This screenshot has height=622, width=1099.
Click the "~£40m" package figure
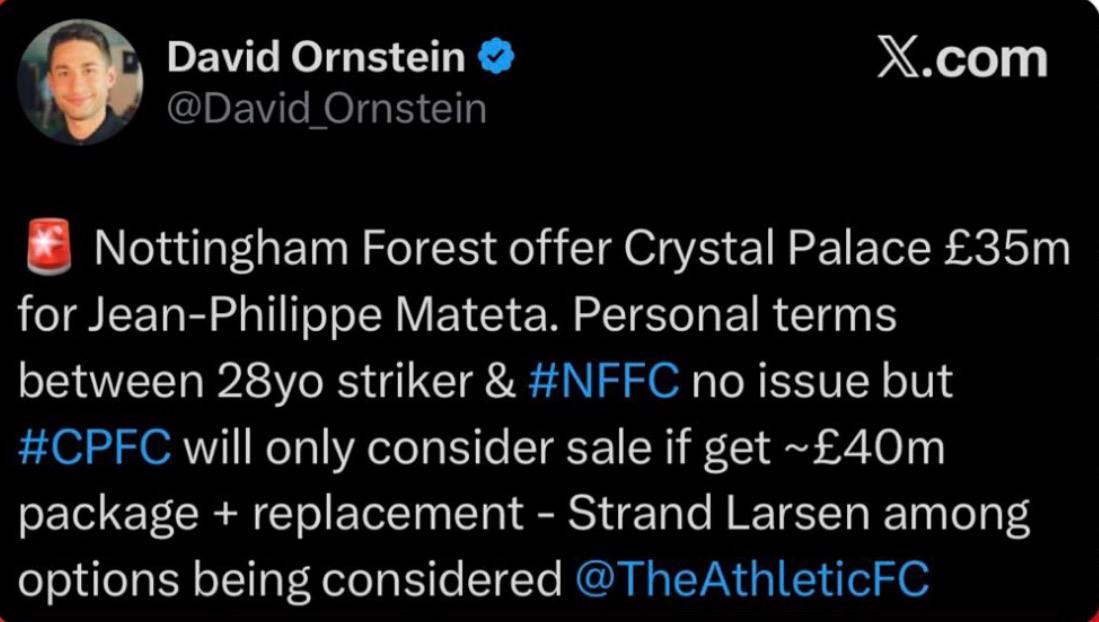(863, 447)
